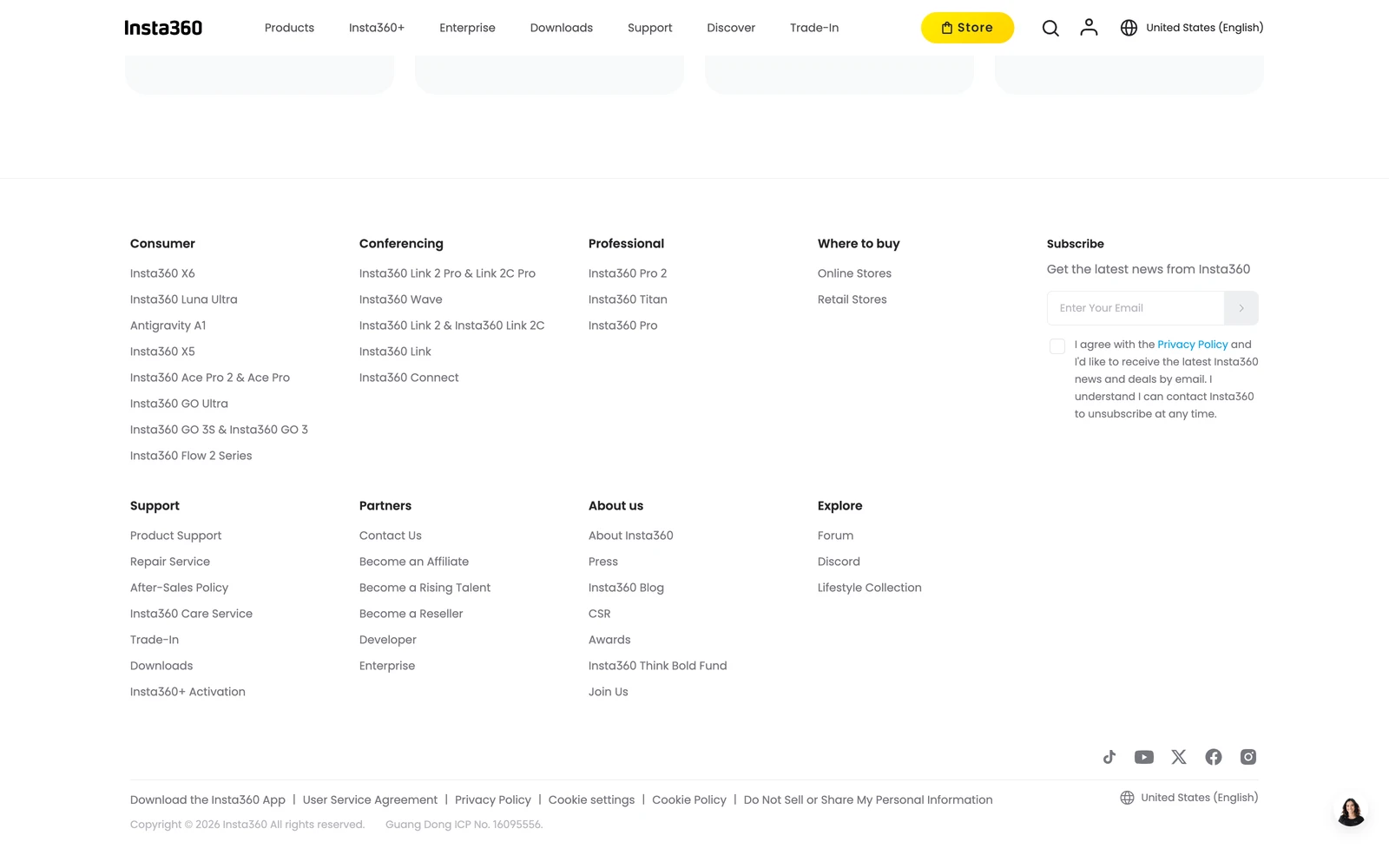Open Product Support link
Viewport: 1389px width, 868px height.
tap(175, 536)
